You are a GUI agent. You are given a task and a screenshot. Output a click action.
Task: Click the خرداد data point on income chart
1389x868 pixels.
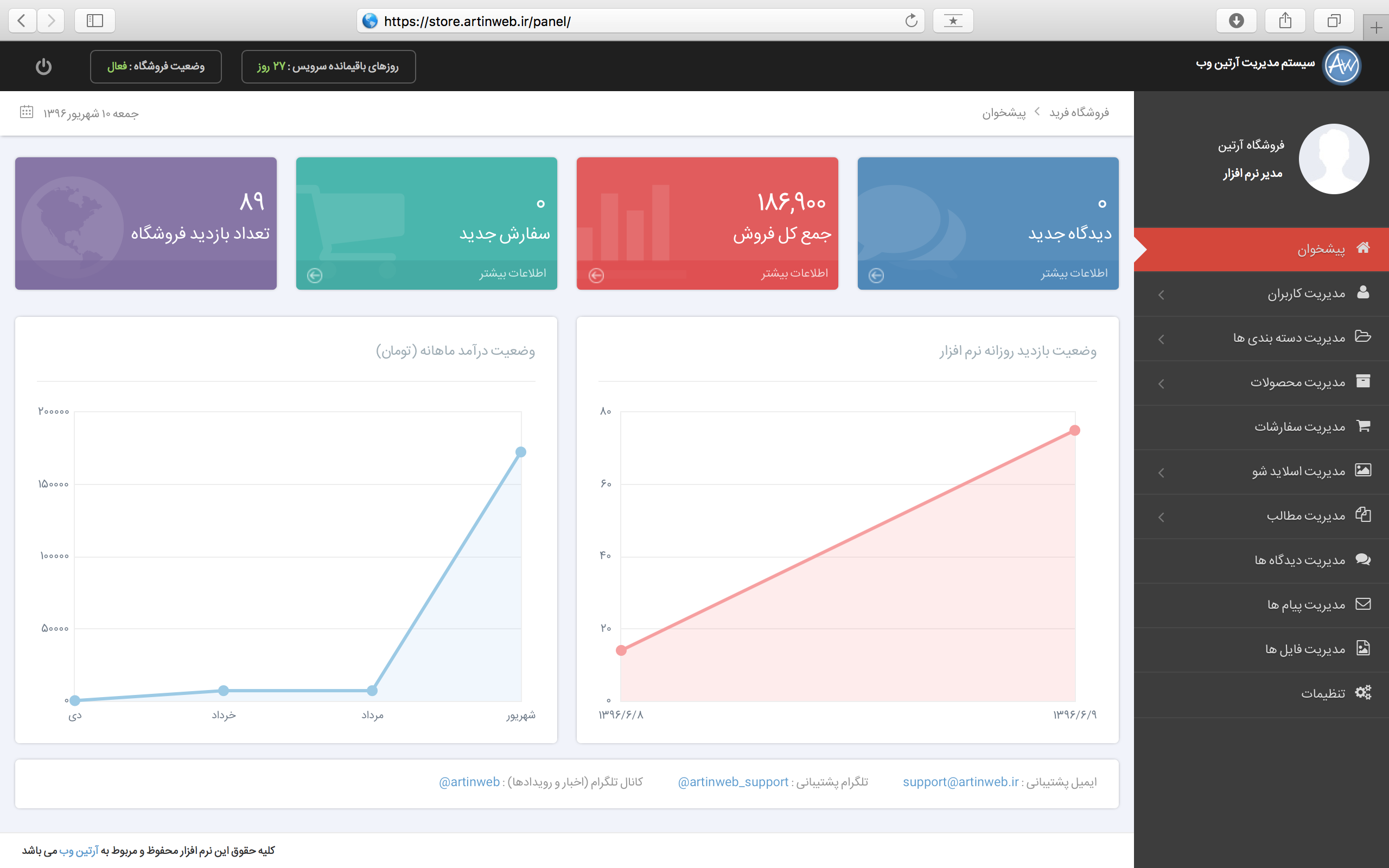click(224, 691)
